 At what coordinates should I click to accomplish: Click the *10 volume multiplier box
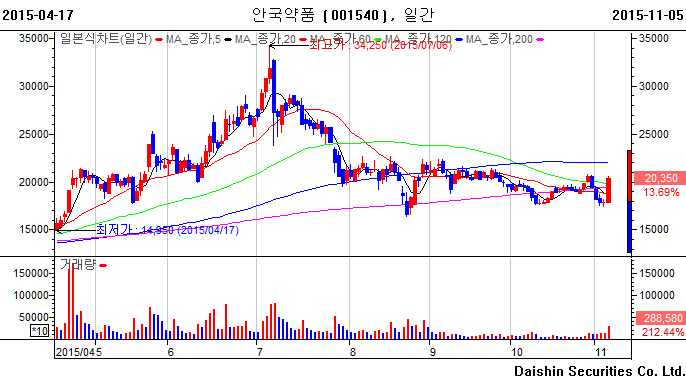pyautogui.click(x=39, y=330)
